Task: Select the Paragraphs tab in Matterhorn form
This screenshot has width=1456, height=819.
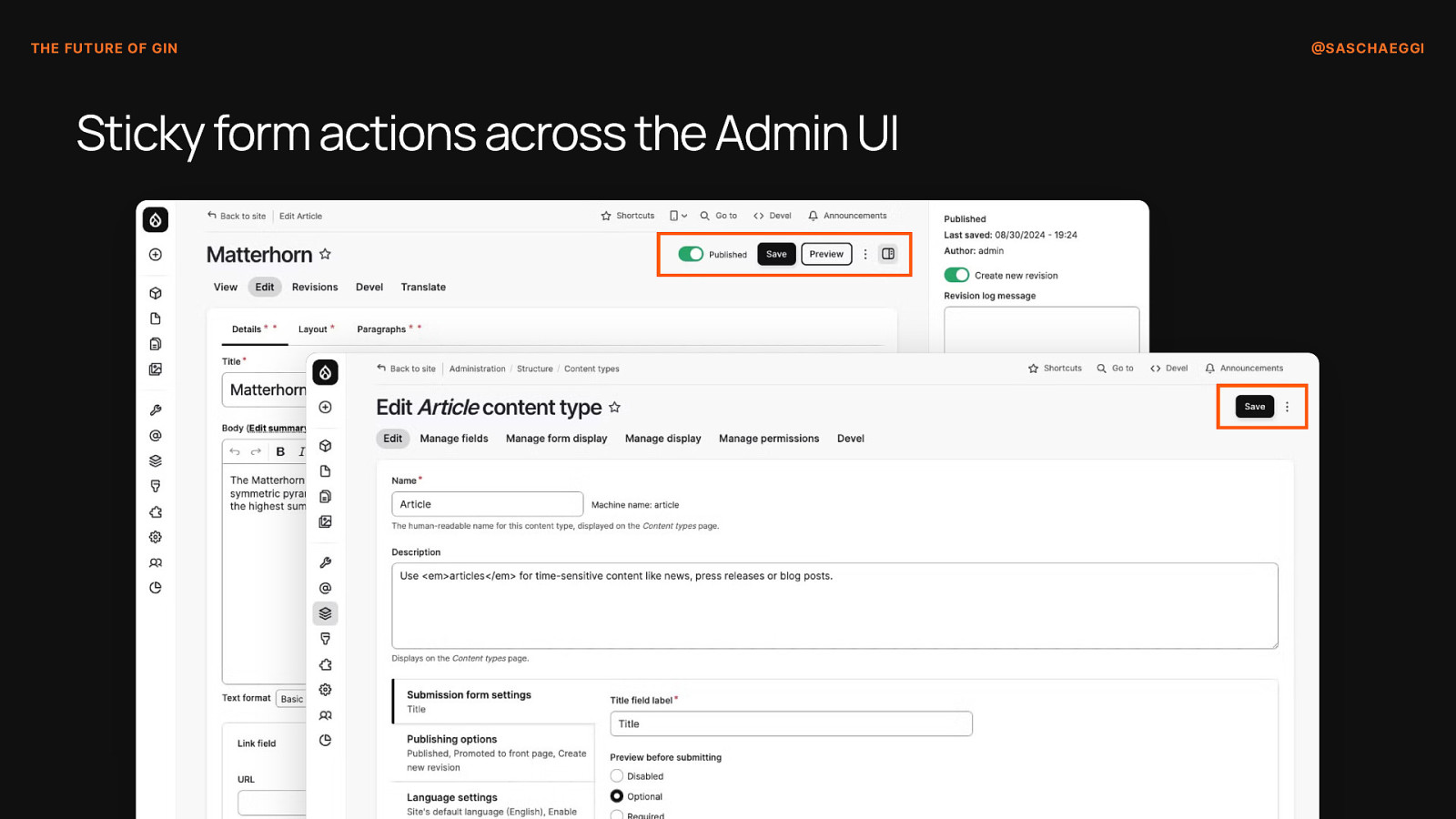Action: (x=381, y=329)
